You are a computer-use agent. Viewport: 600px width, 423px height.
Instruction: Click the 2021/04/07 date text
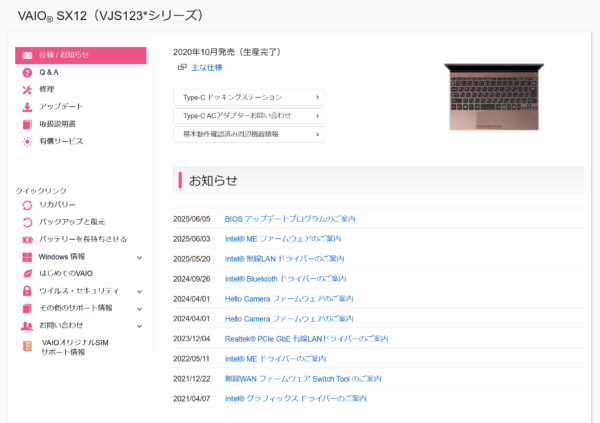click(x=192, y=399)
